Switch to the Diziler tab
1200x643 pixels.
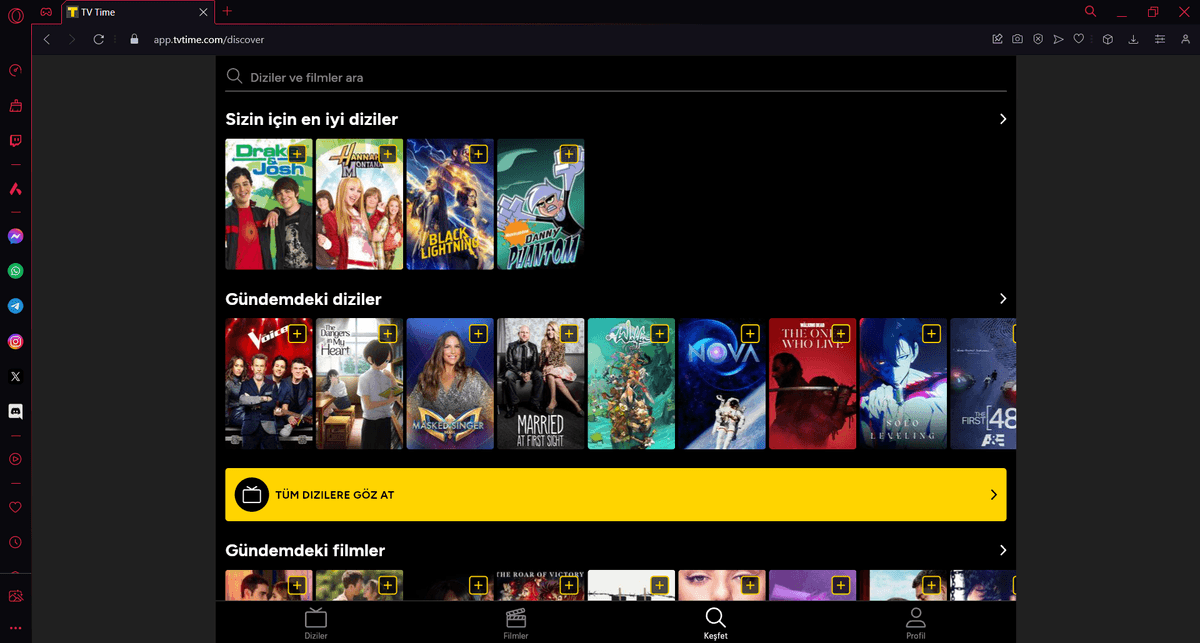click(x=316, y=622)
